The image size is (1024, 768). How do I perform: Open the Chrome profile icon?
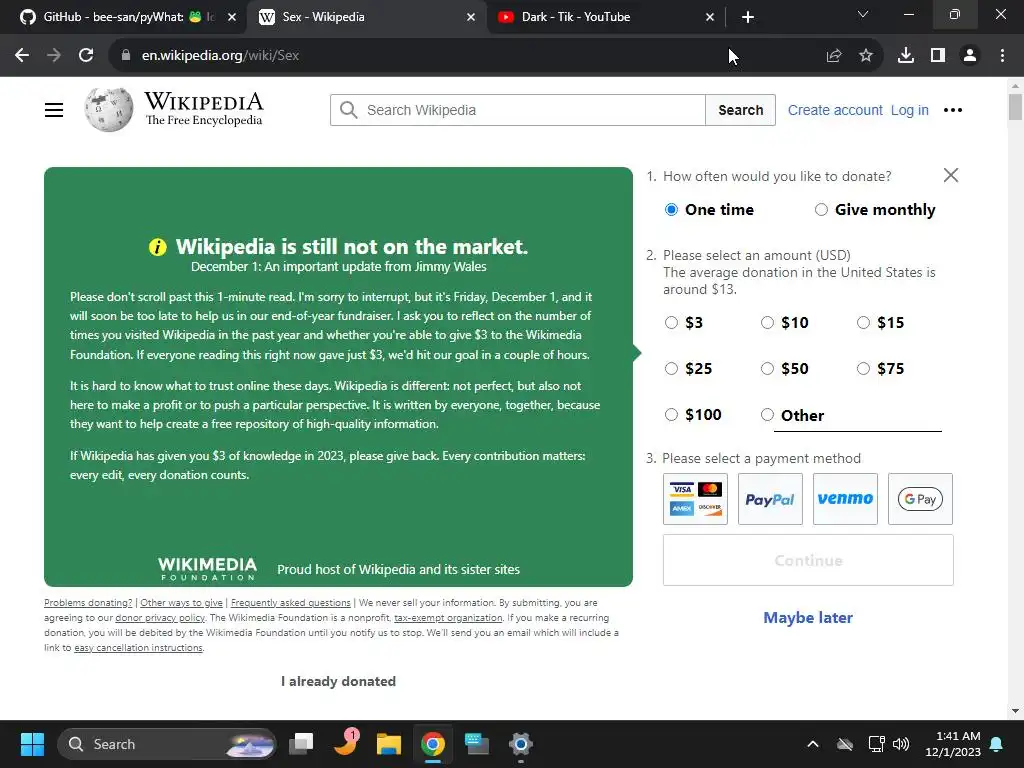(x=970, y=56)
